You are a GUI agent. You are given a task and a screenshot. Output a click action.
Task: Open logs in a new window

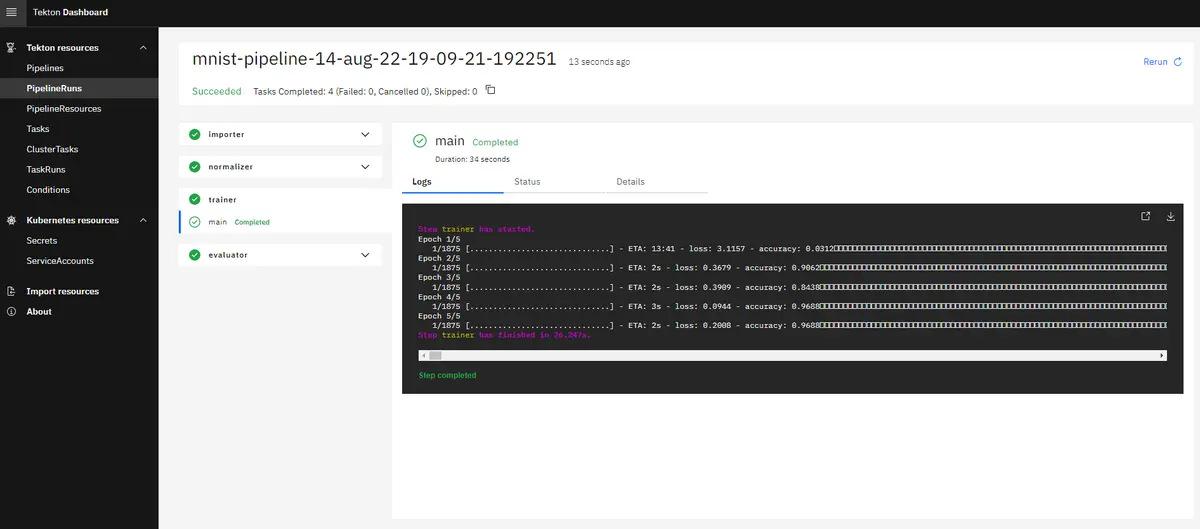pos(1146,216)
